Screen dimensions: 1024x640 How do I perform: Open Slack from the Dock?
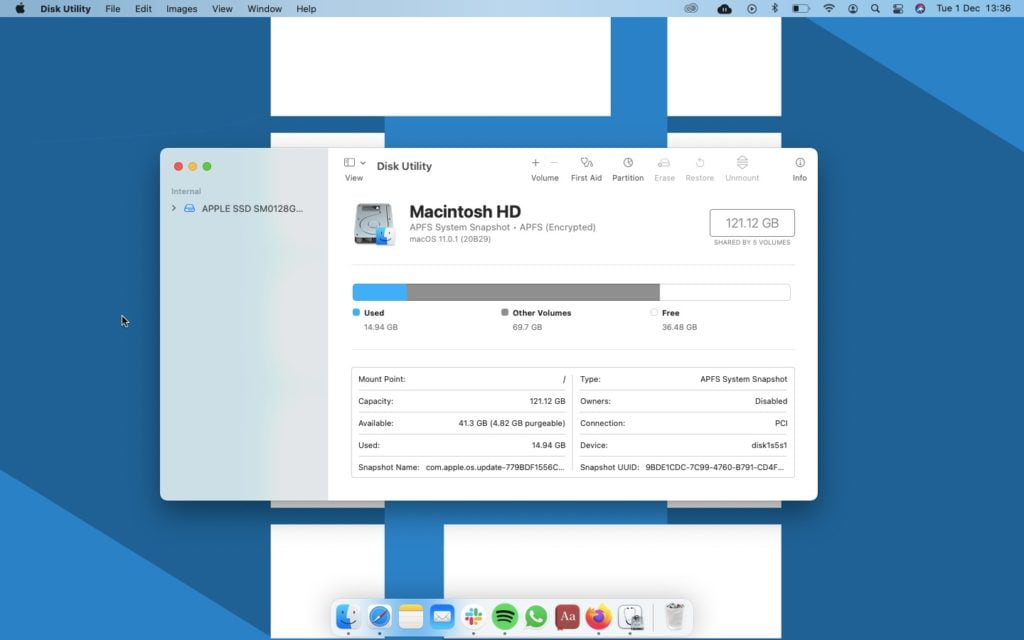pyautogui.click(x=473, y=616)
